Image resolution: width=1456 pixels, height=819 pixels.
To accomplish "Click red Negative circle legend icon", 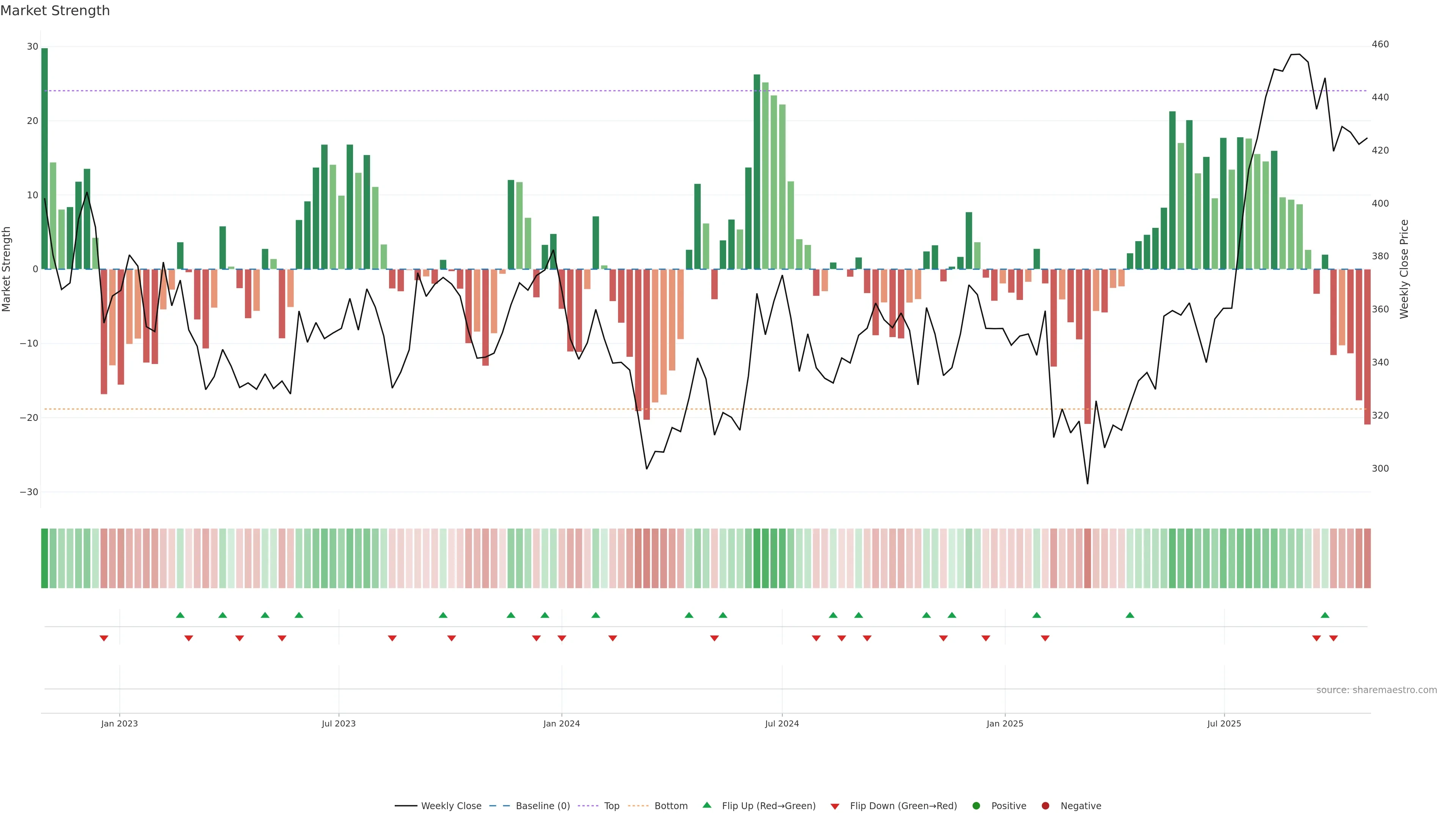I will 1045,806.
